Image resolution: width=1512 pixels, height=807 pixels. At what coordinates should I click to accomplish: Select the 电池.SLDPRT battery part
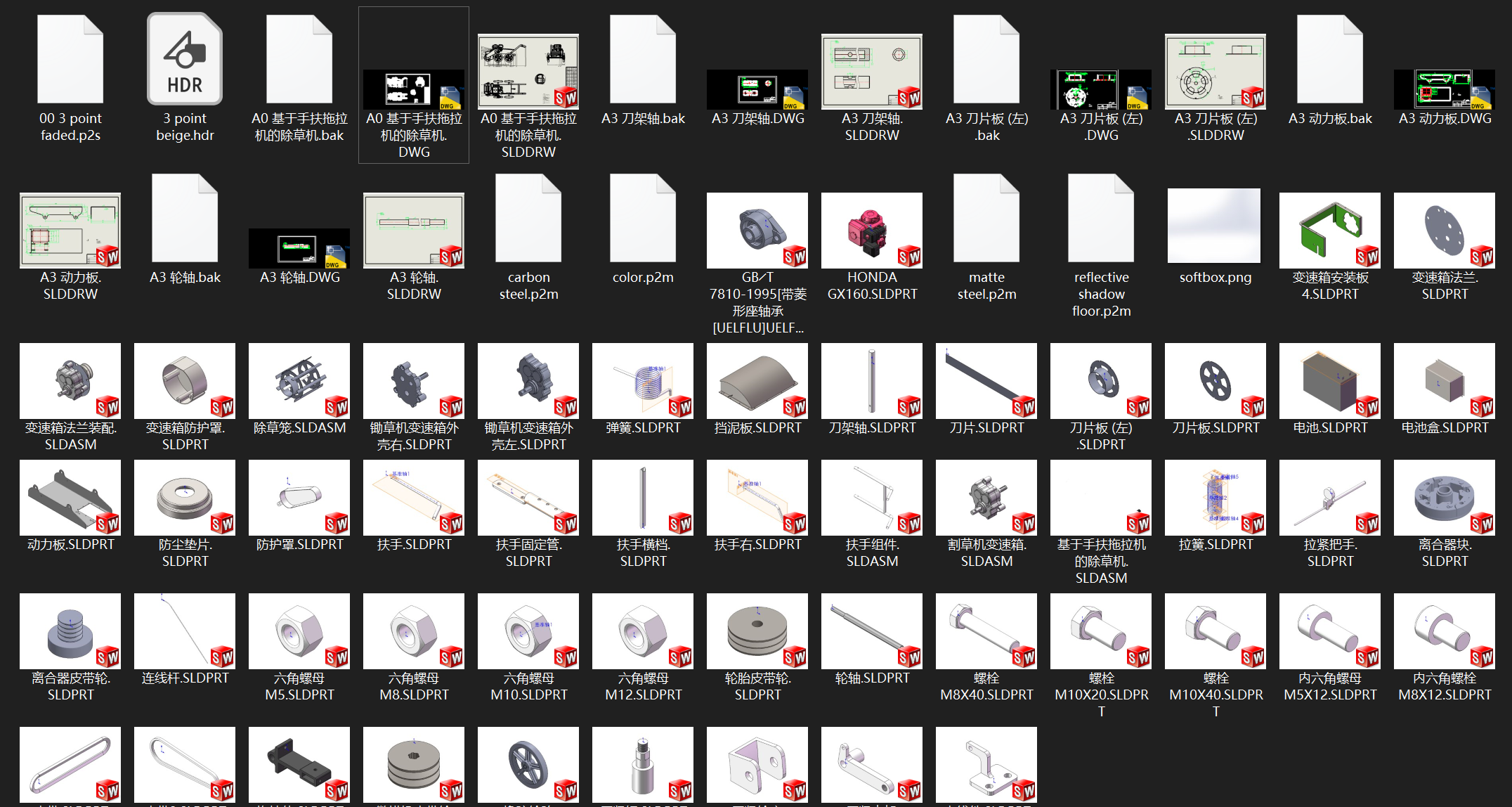1329,381
